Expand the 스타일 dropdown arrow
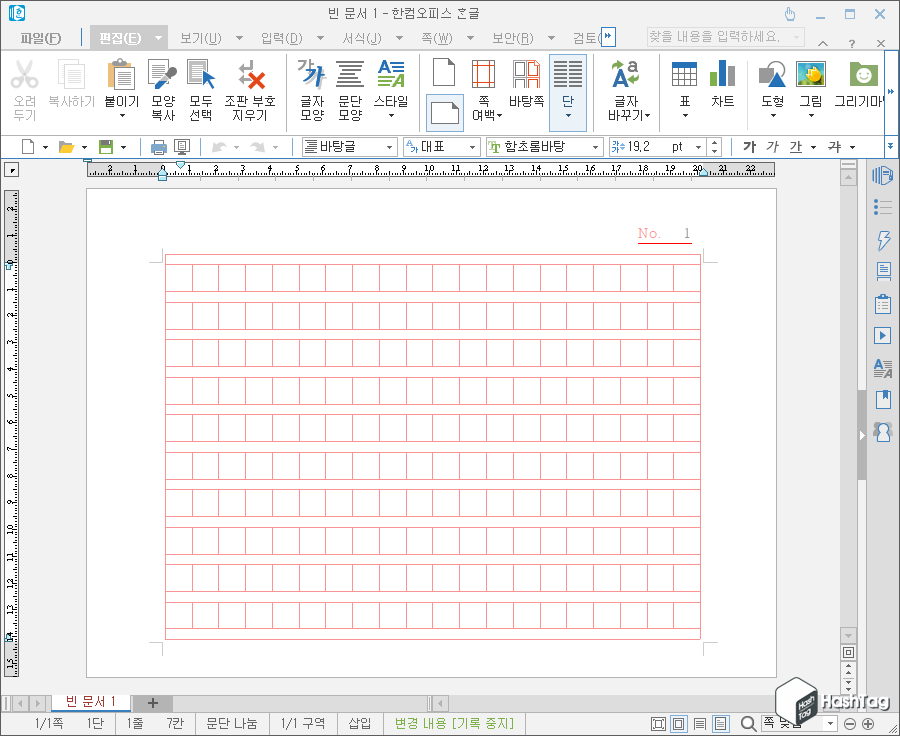 (391, 117)
